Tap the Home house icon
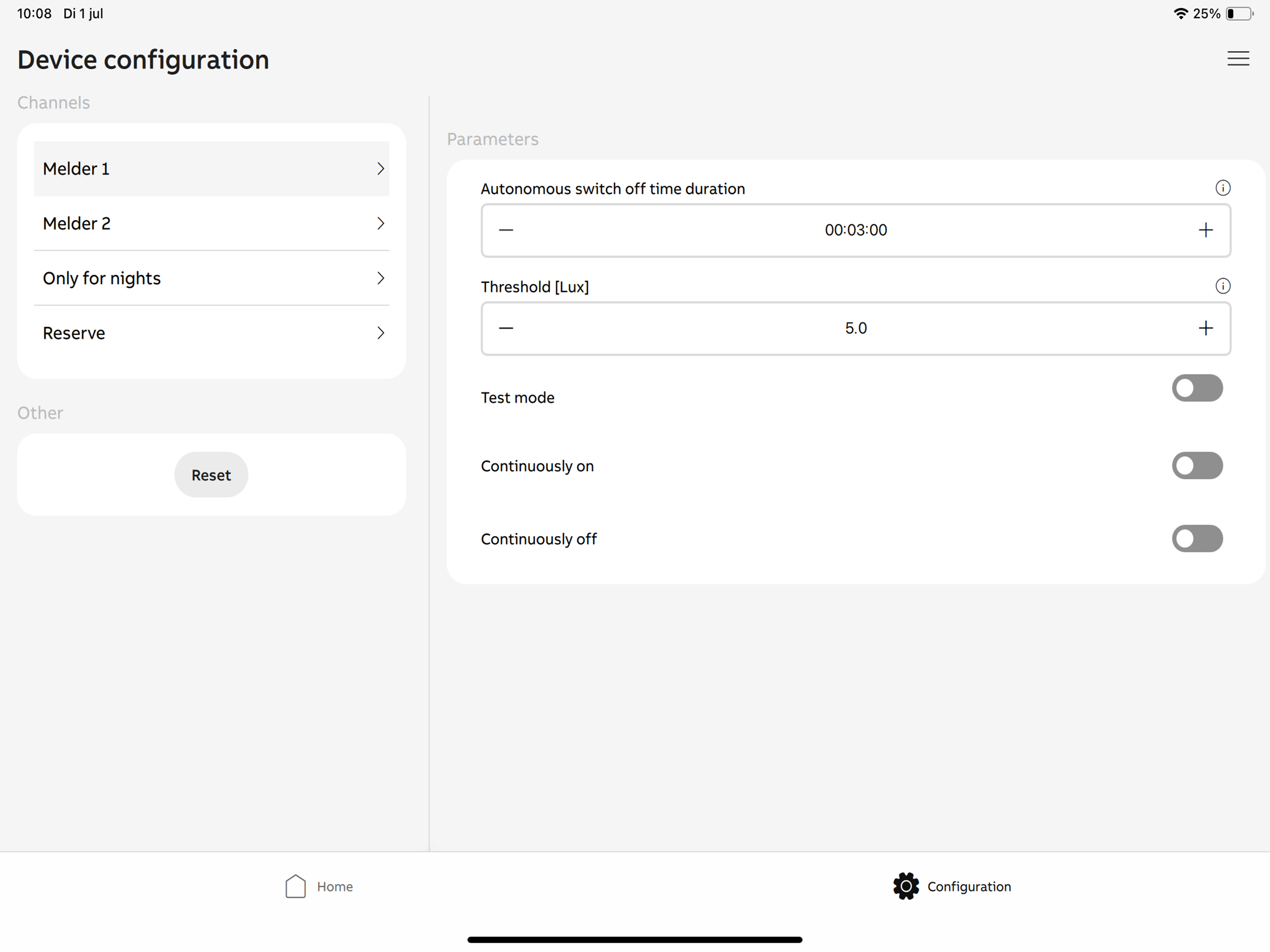Viewport: 1270px width, 952px height. (295, 886)
